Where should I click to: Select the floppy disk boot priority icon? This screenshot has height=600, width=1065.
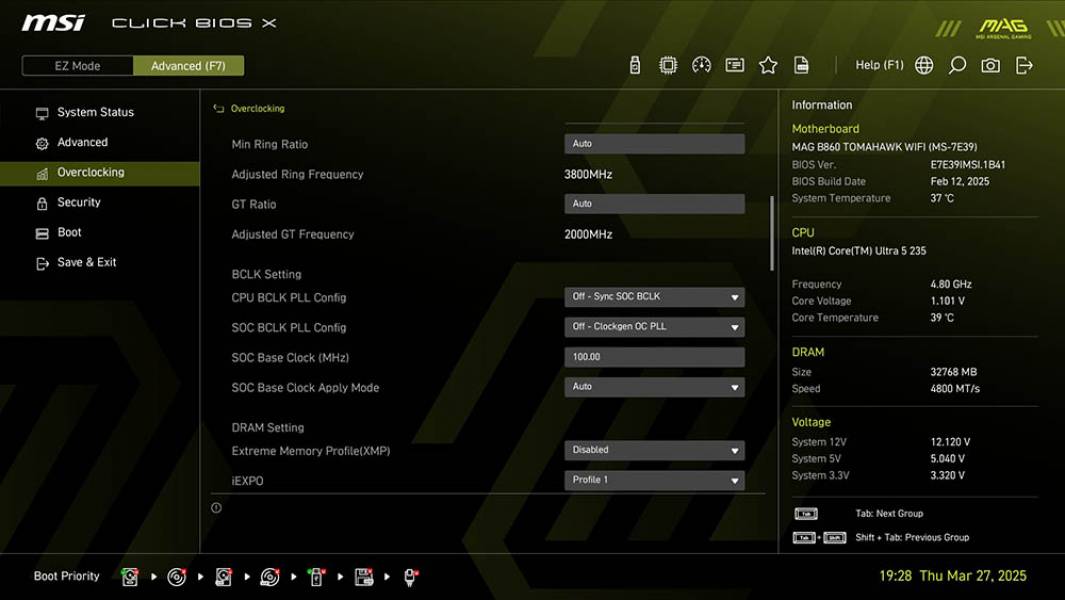[x=364, y=577]
